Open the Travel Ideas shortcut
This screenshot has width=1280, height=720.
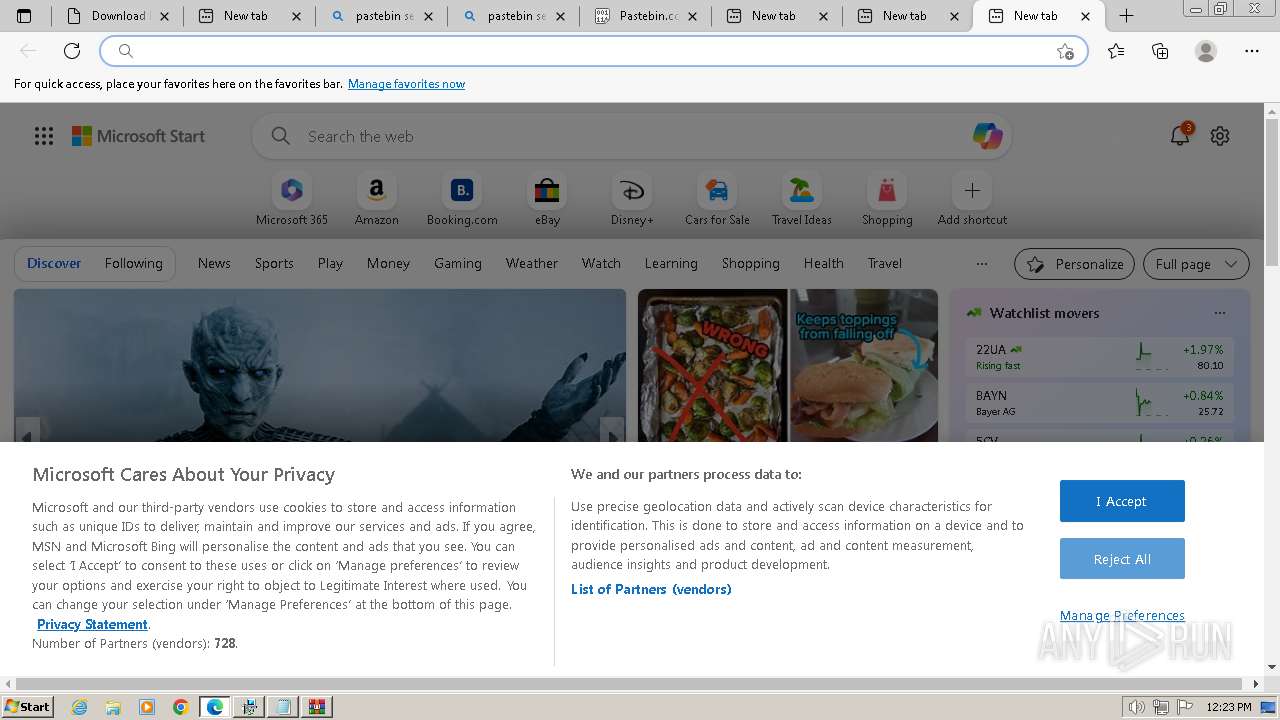[x=802, y=200]
